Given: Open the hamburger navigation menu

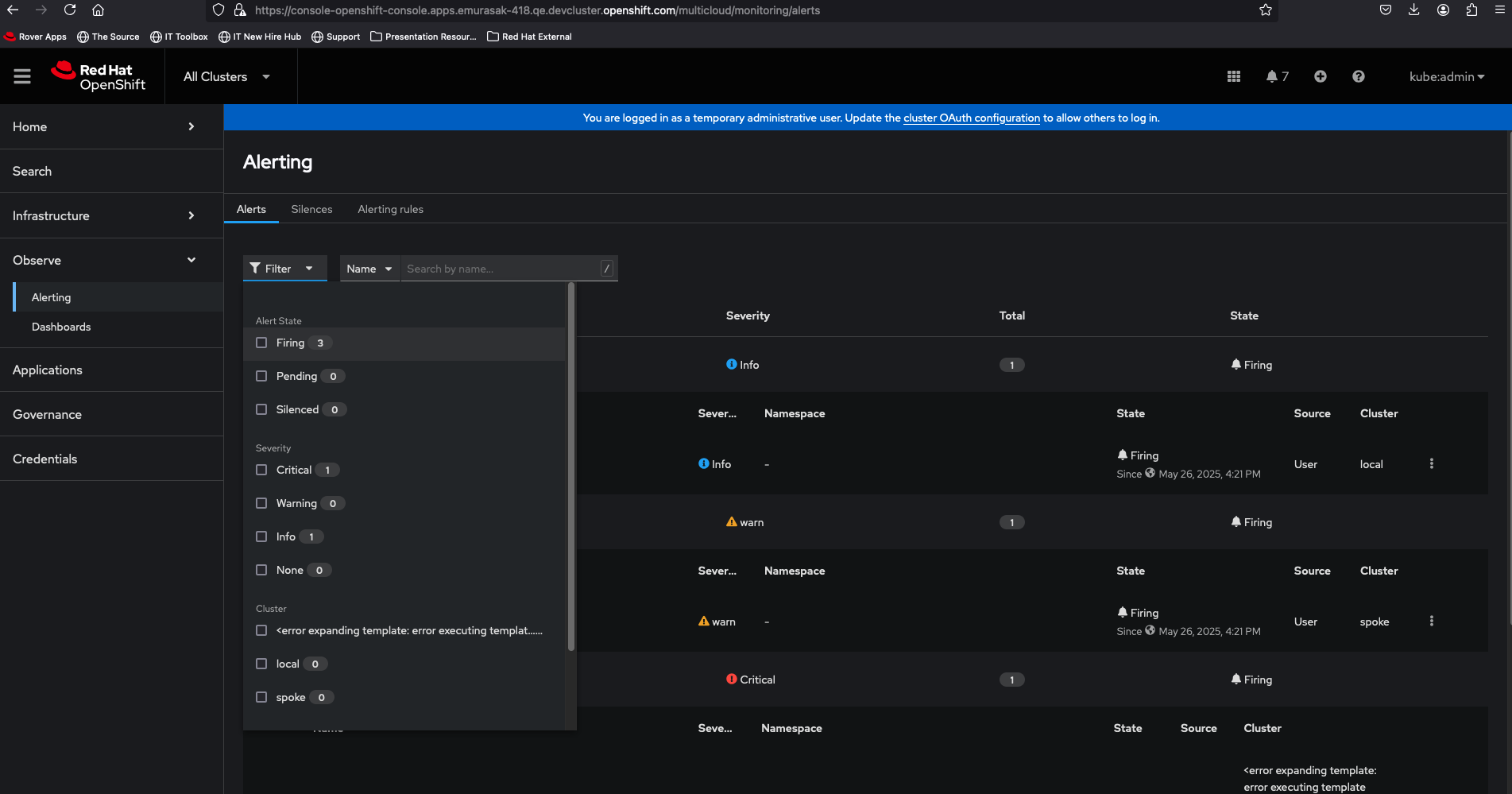Looking at the screenshot, I should (22, 76).
